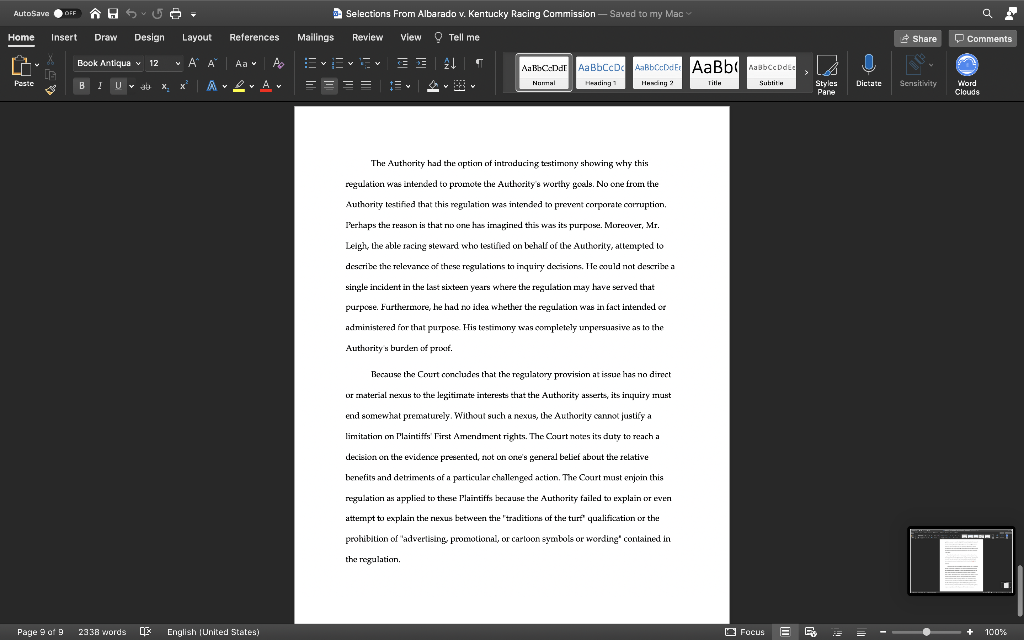Click the zoom slider handle
Image resolution: width=1024 pixels, height=640 pixels.
tap(926, 632)
